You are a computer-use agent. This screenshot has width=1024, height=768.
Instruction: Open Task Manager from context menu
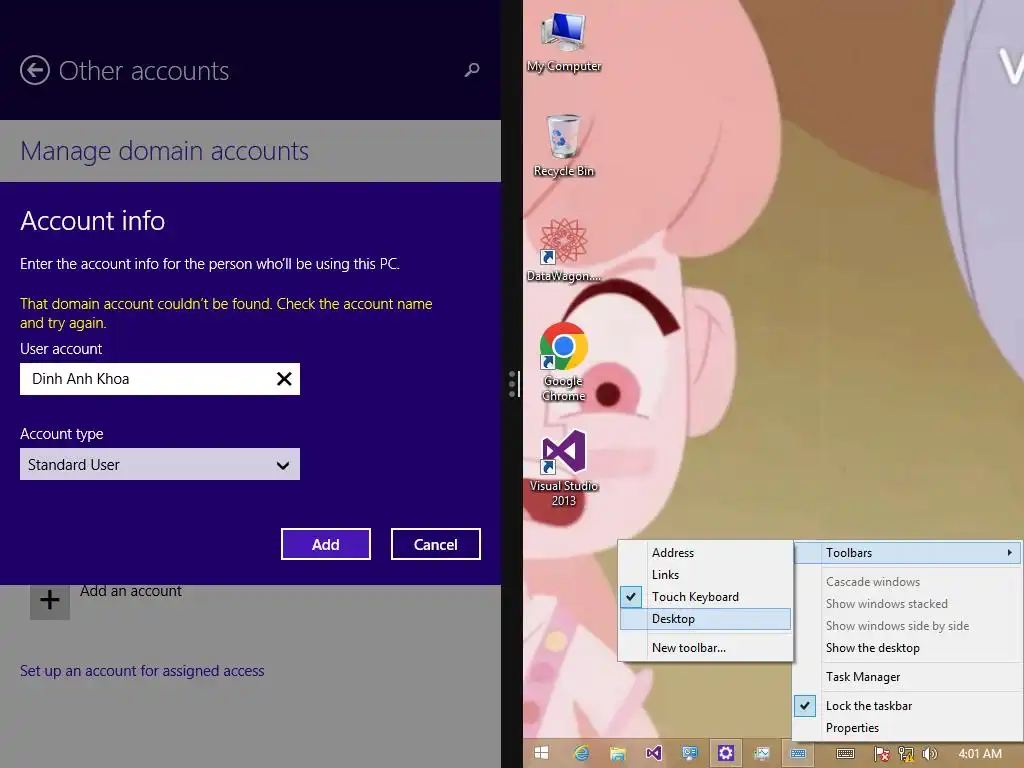point(908,677)
